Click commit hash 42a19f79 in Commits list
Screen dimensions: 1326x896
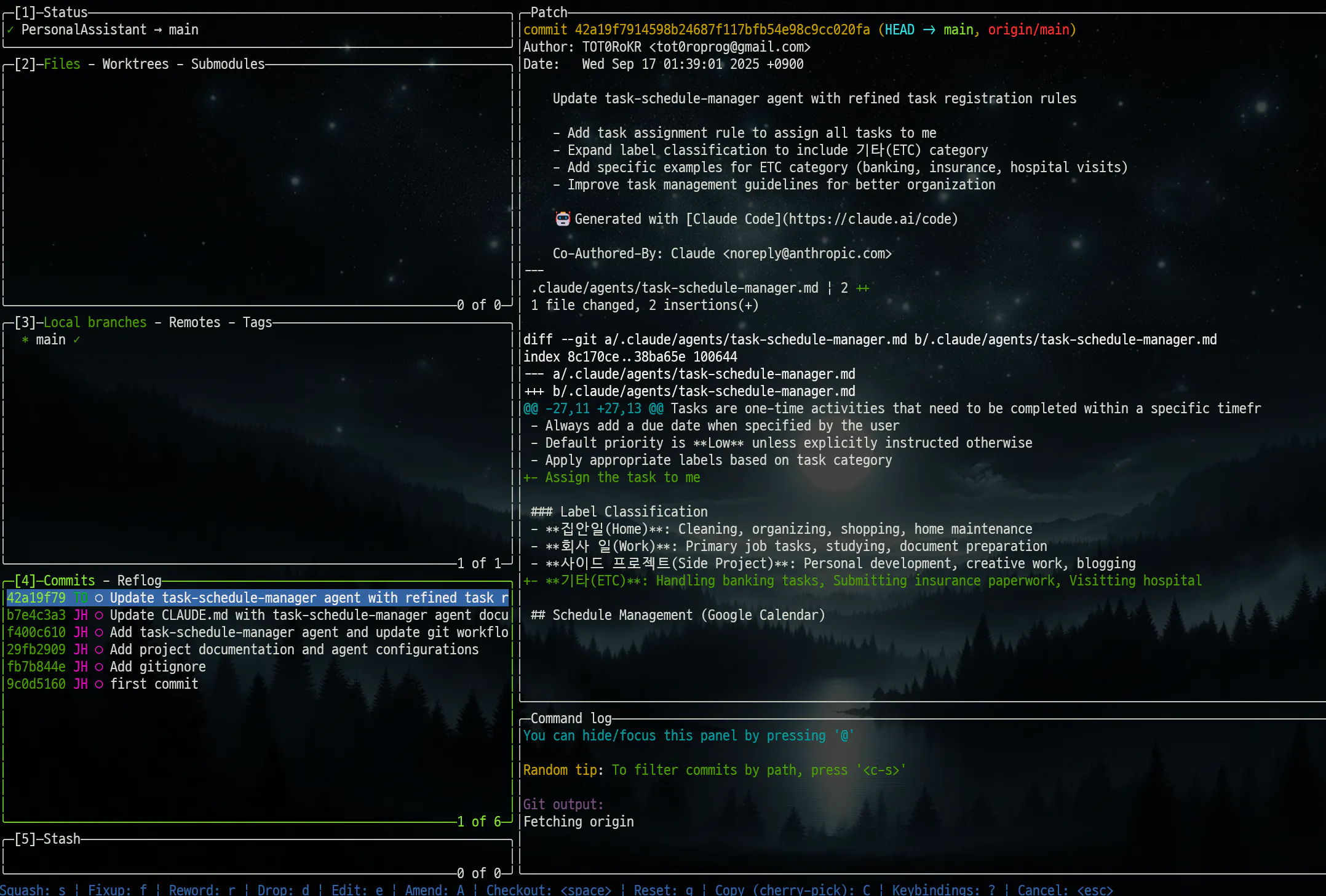coord(36,598)
